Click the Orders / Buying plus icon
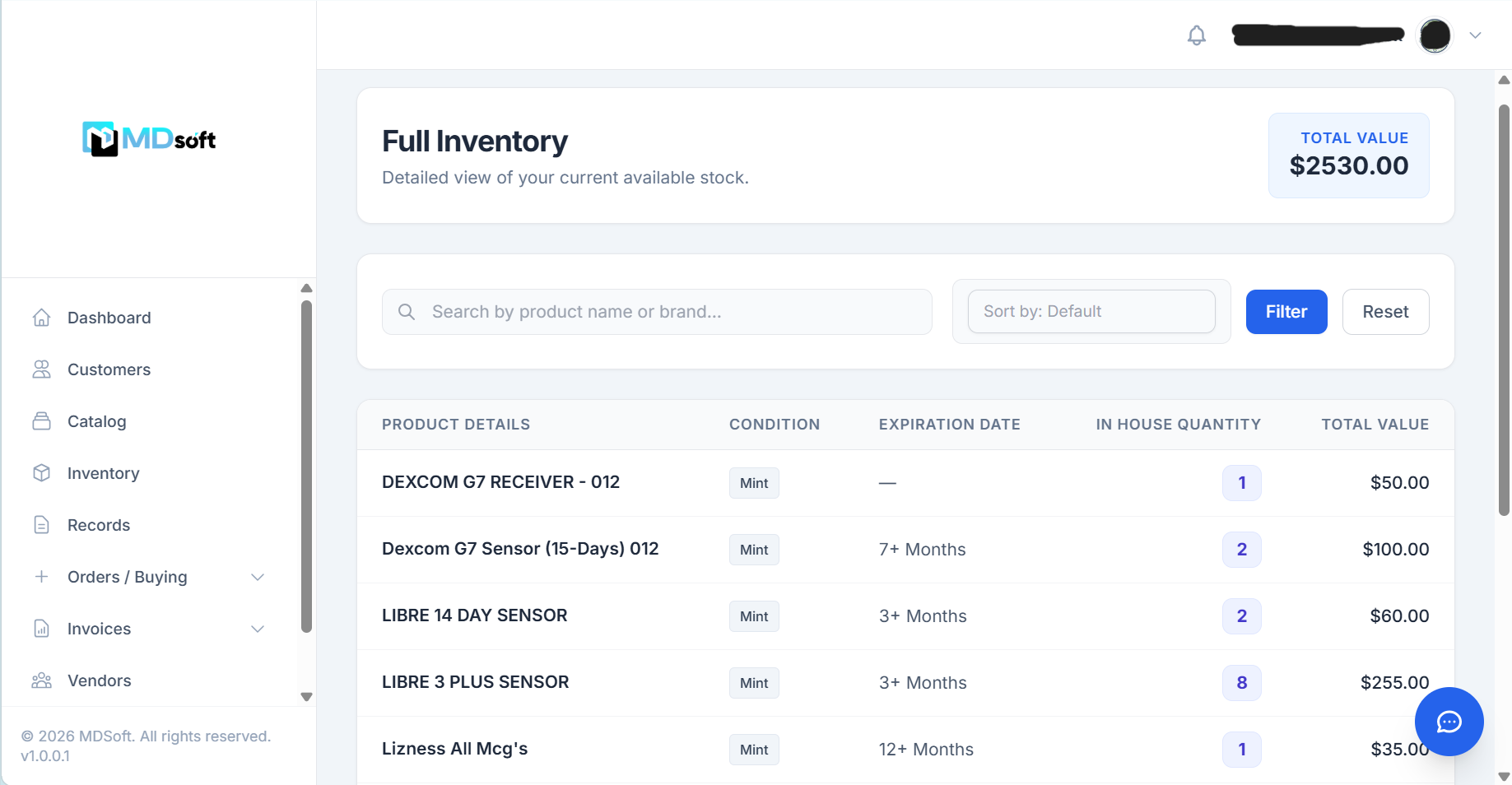The image size is (1512, 785). [42, 577]
